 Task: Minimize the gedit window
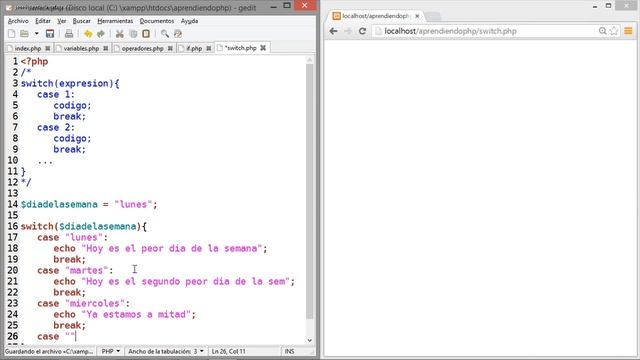[274, 6]
